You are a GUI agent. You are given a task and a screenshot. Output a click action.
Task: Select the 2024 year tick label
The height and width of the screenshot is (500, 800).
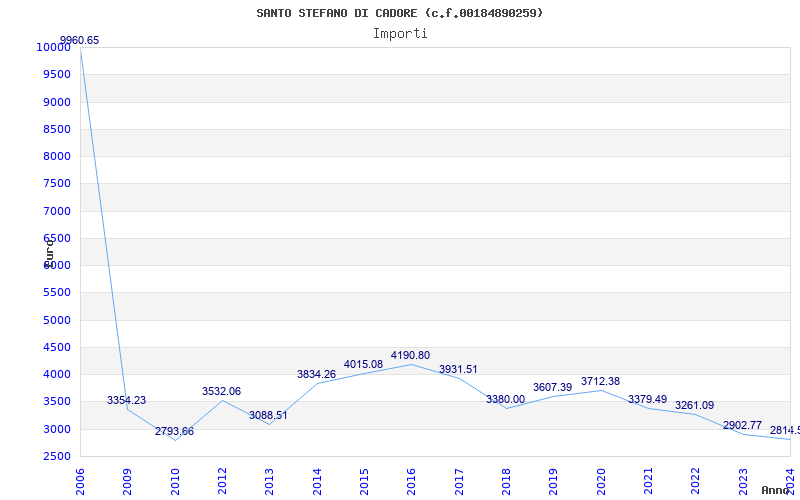tap(790, 479)
